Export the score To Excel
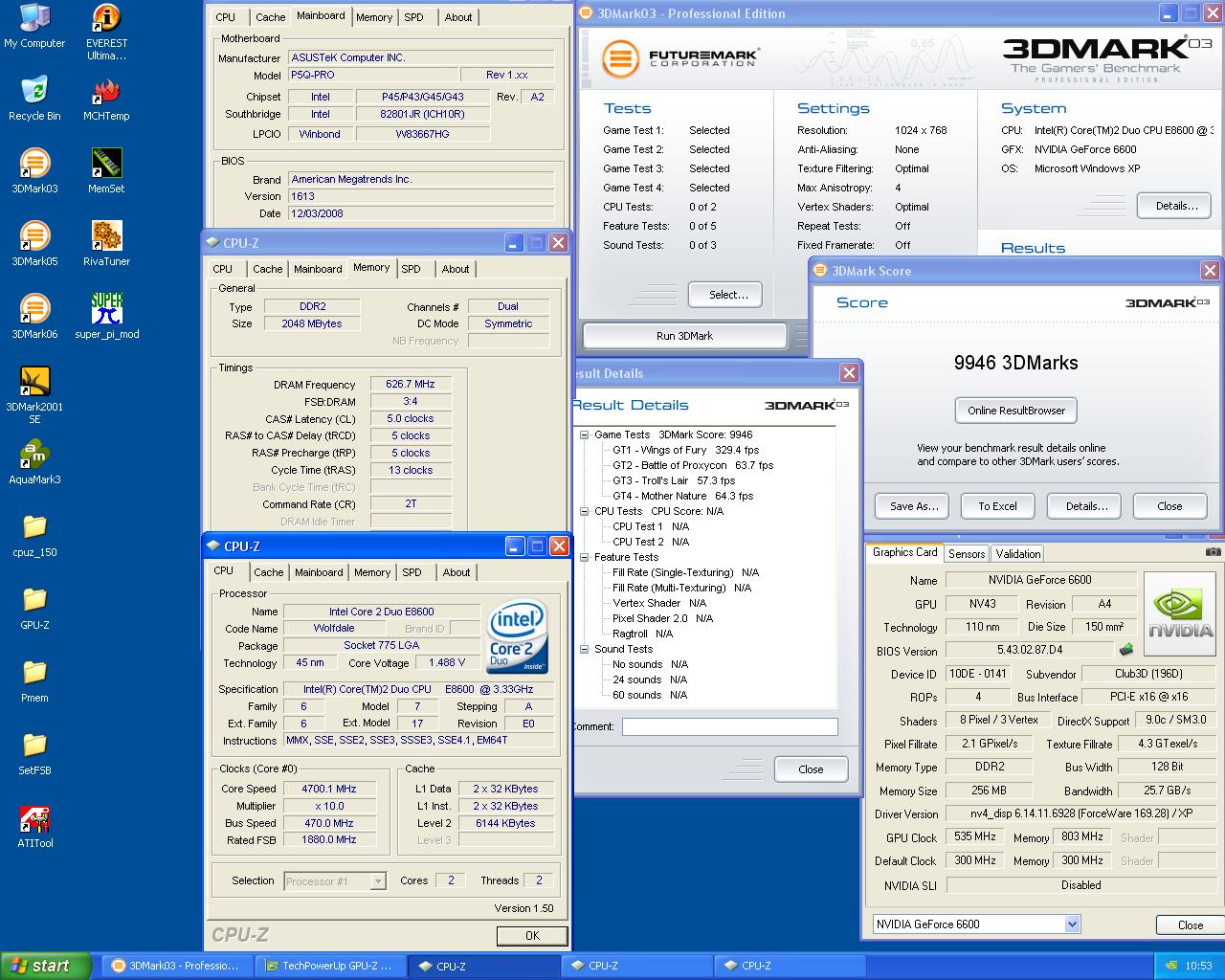 coord(997,506)
